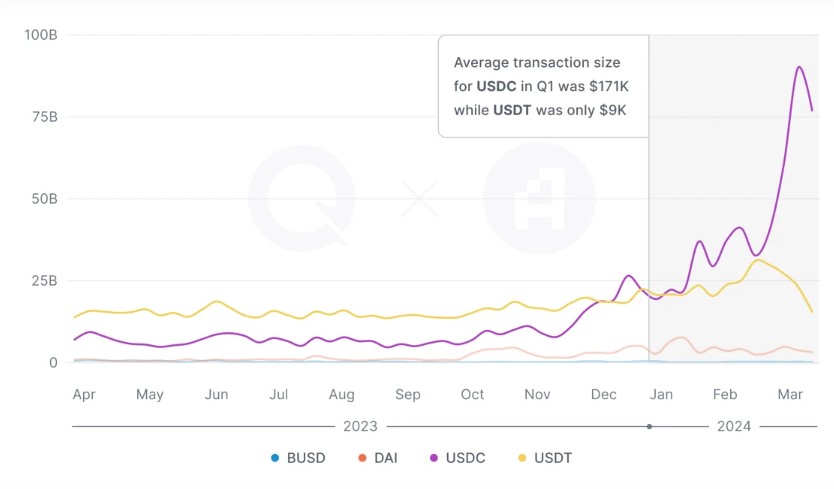Click the circular Q watermark logo

pyautogui.click(x=301, y=198)
